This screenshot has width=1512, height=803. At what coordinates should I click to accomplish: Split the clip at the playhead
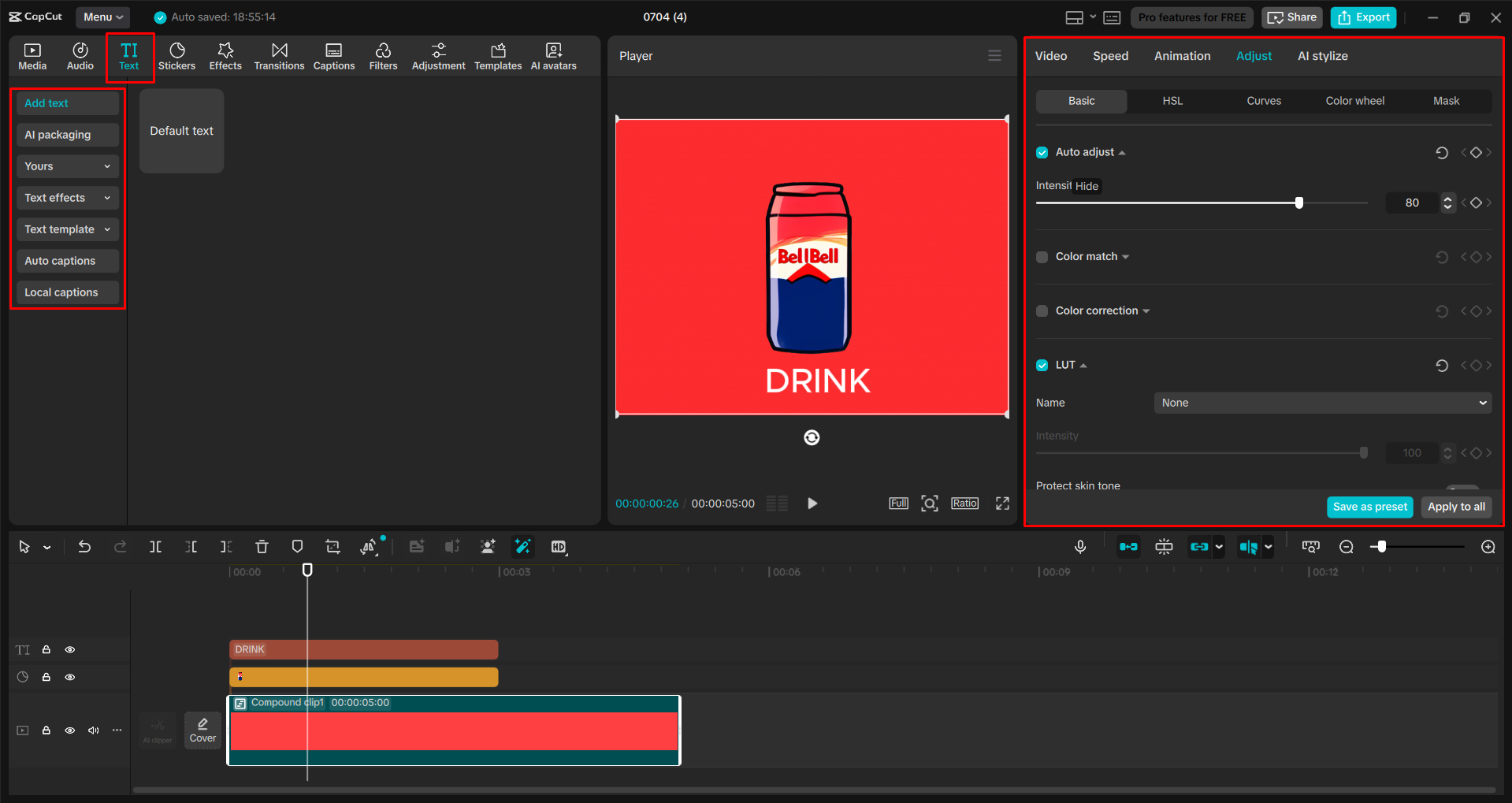pos(155,546)
